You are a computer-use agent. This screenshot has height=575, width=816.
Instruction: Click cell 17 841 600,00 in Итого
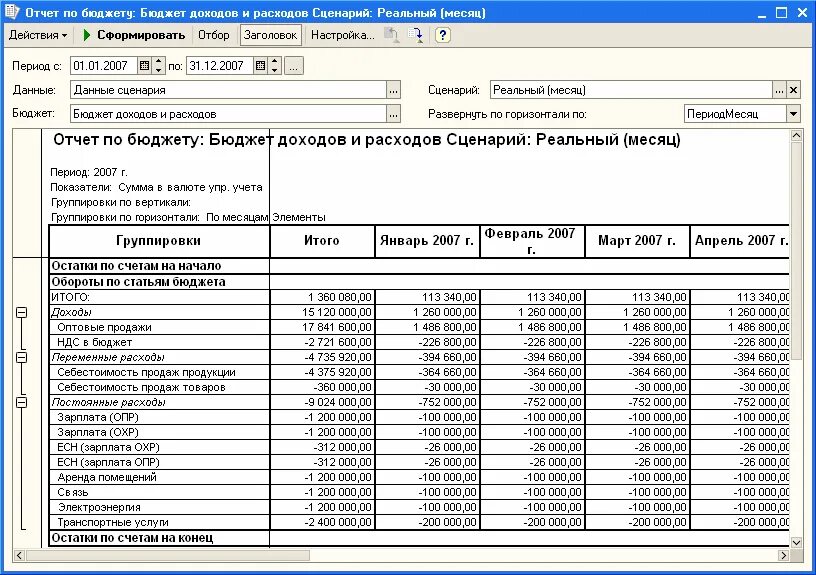(x=323, y=327)
